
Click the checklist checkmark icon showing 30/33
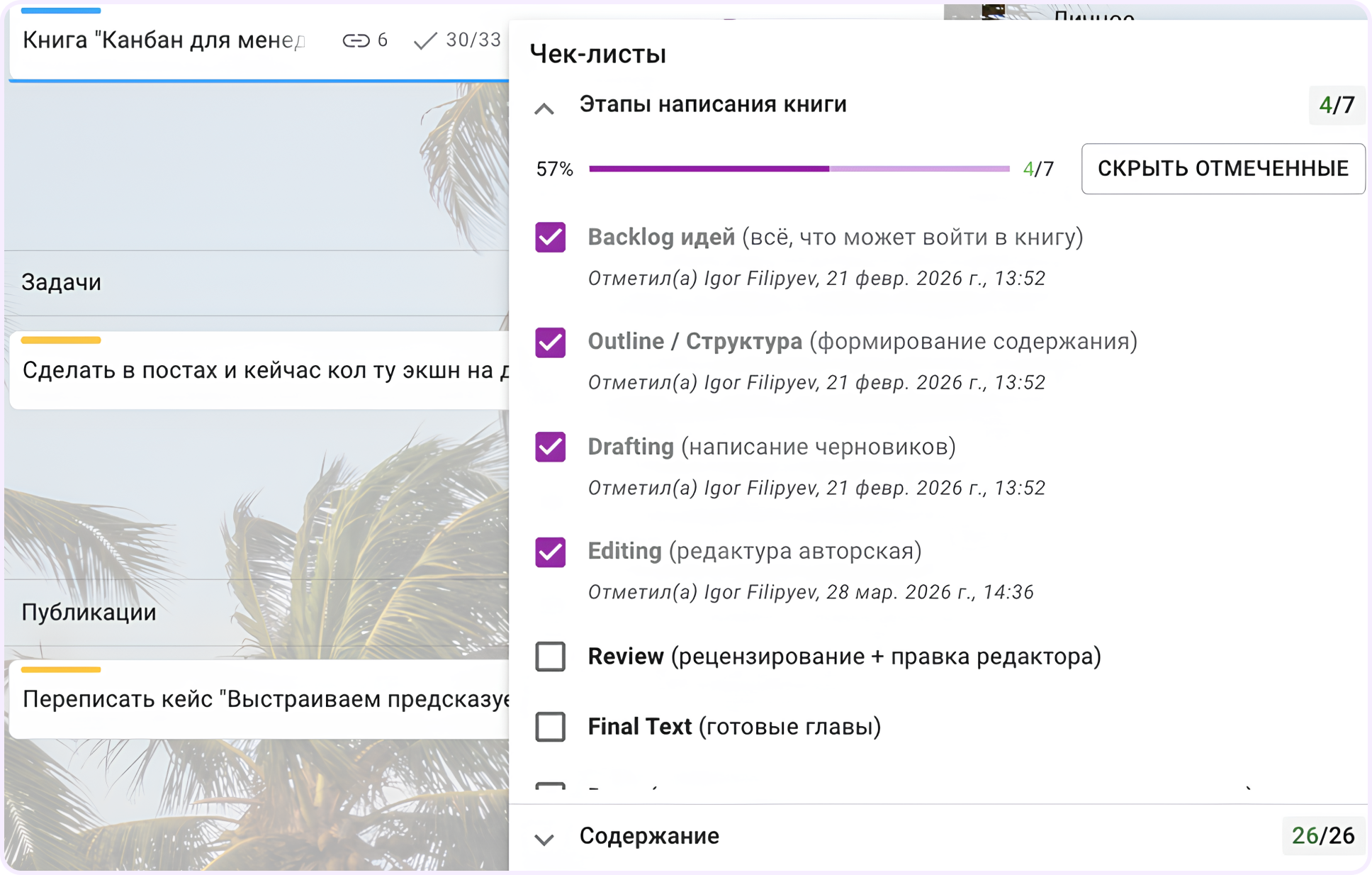[424, 40]
